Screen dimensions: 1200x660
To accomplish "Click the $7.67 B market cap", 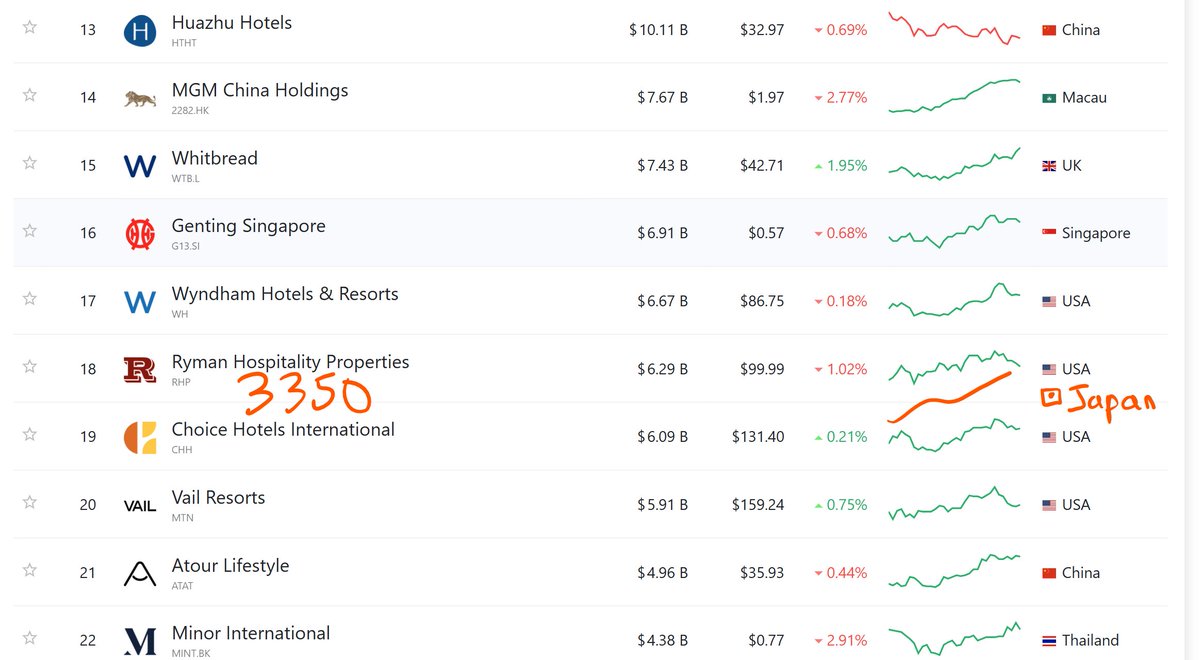I will [662, 98].
